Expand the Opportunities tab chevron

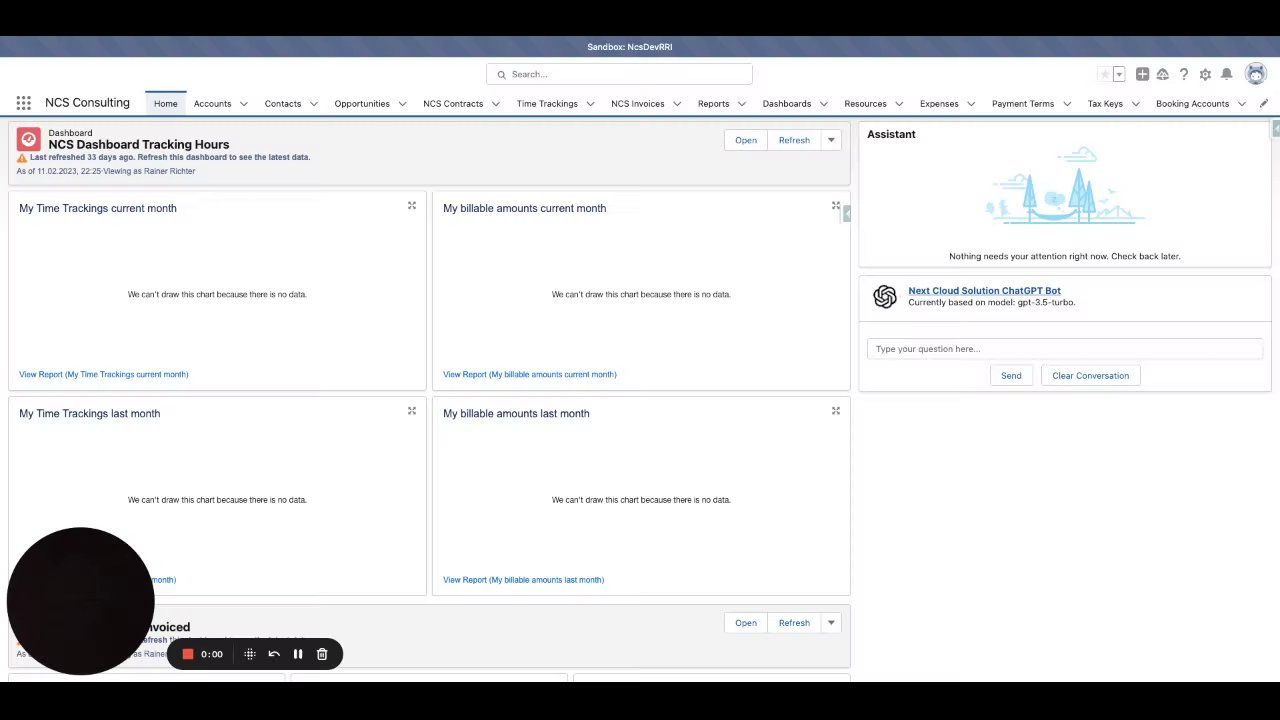coord(402,104)
